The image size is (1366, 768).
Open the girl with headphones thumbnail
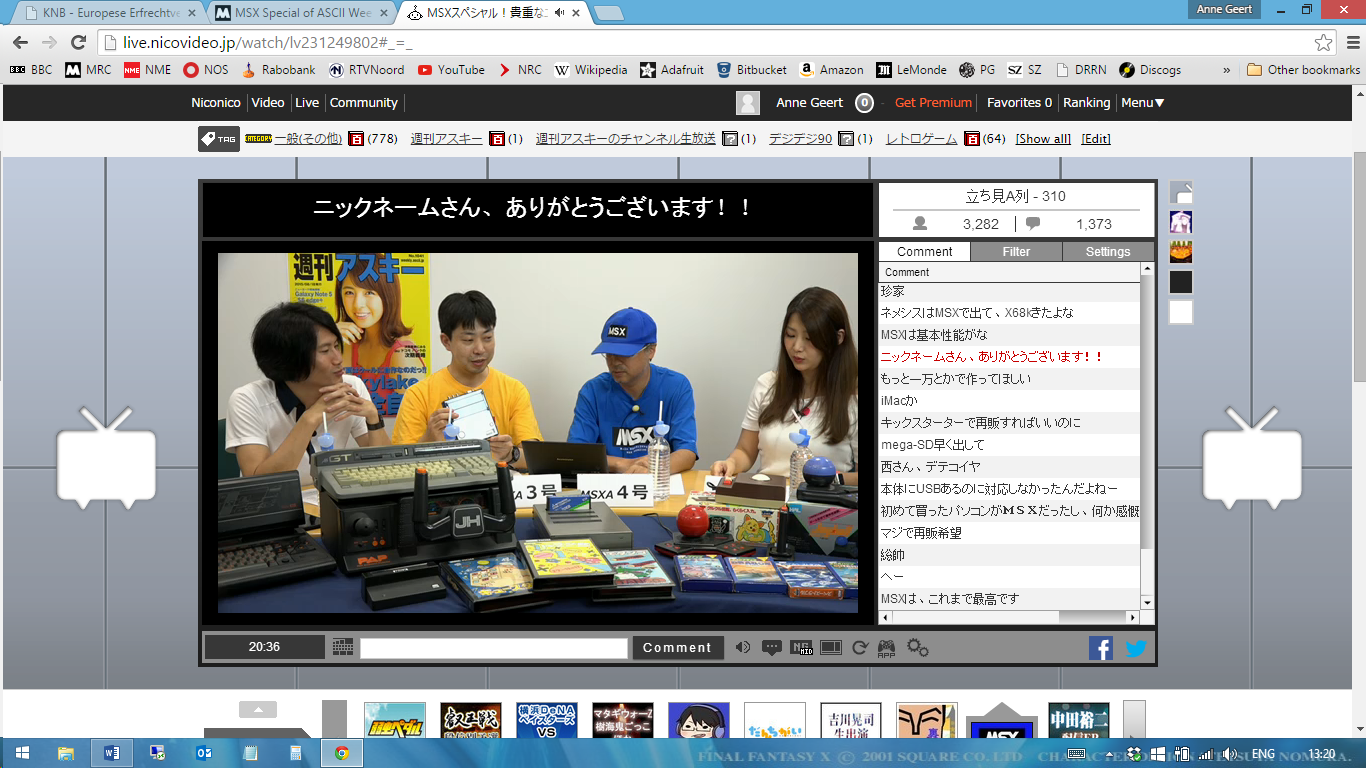pos(699,720)
